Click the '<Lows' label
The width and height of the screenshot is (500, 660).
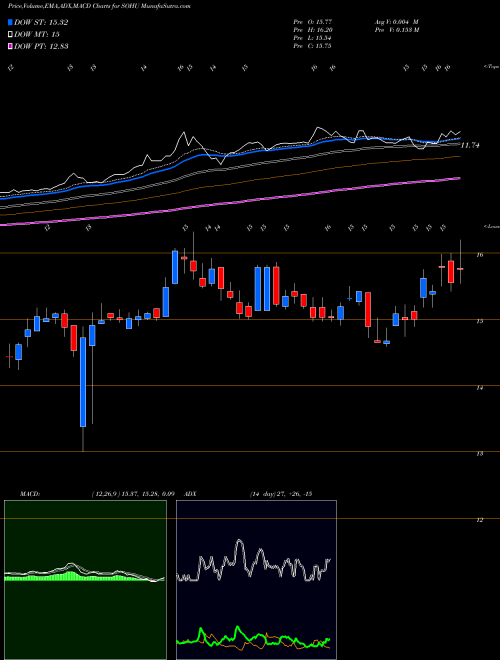click(x=491, y=226)
